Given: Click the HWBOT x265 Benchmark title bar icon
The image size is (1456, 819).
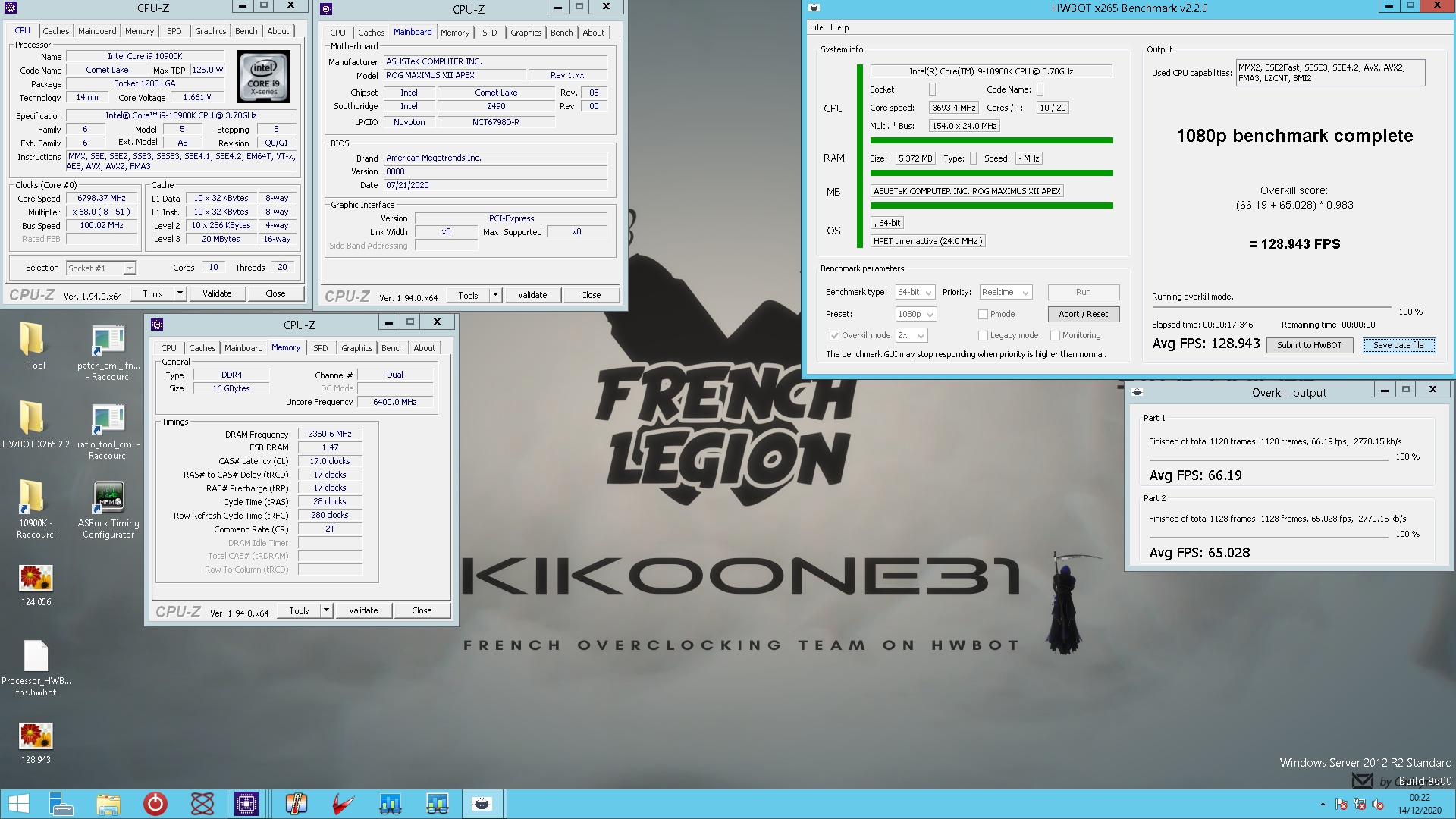Looking at the screenshot, I should pyautogui.click(x=814, y=8).
